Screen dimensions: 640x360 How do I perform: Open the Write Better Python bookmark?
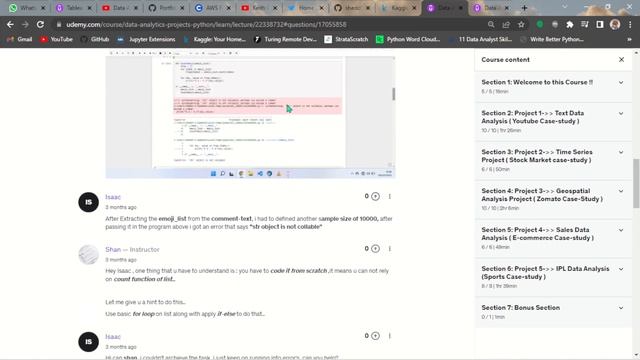click(x=552, y=39)
